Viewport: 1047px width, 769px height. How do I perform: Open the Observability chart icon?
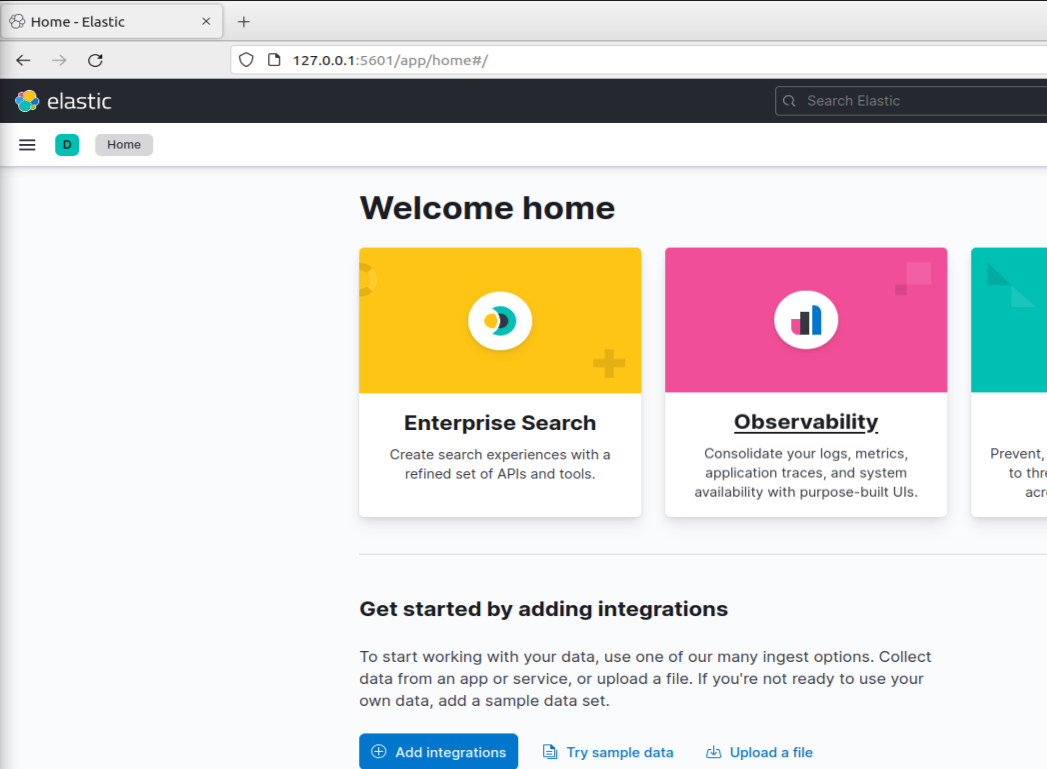(806, 320)
